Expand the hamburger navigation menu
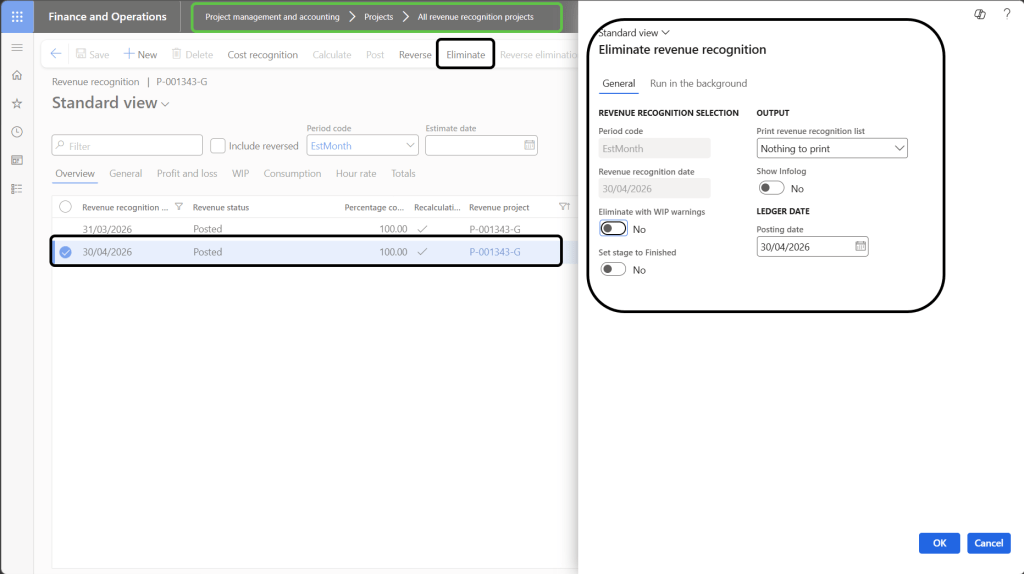Screen dimensions: 1024x574 pyautogui.click(x=17, y=48)
